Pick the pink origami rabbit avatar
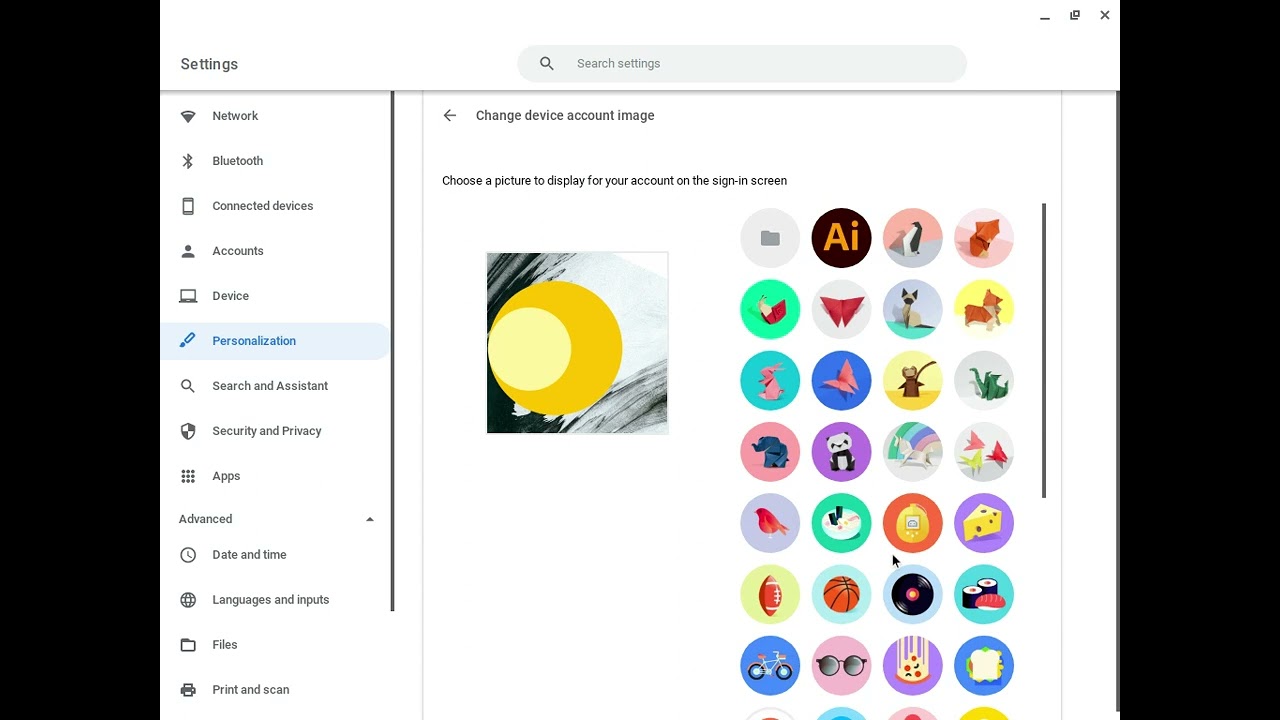The height and width of the screenshot is (720, 1280). point(770,380)
